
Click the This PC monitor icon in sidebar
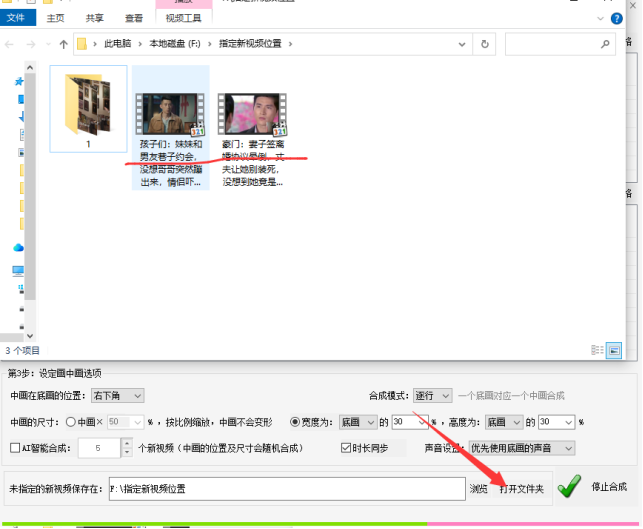[x=18, y=271]
